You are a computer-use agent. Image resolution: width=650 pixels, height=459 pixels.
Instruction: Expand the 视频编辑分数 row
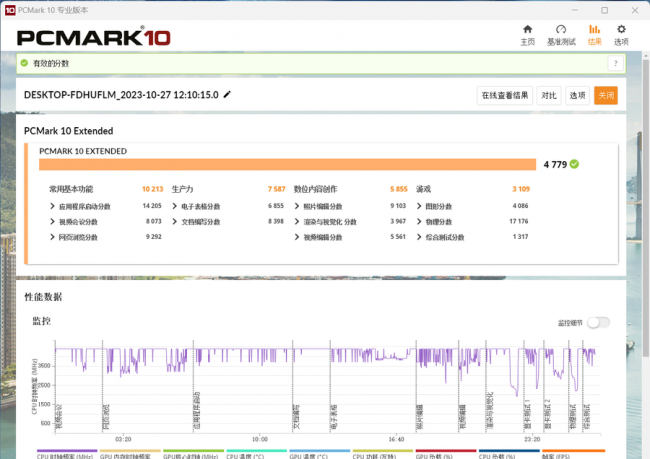(297, 237)
